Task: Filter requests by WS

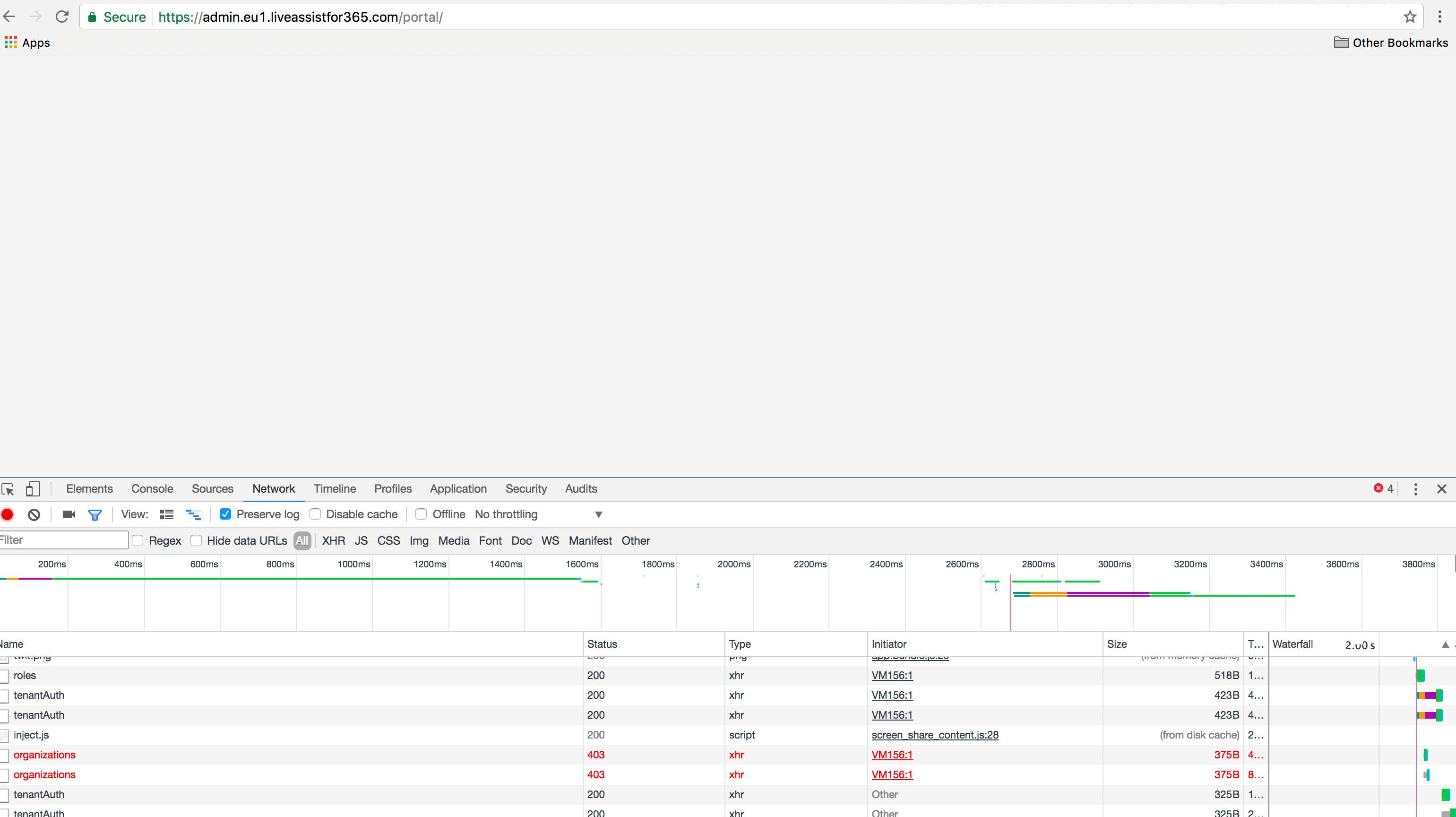Action: [x=550, y=540]
